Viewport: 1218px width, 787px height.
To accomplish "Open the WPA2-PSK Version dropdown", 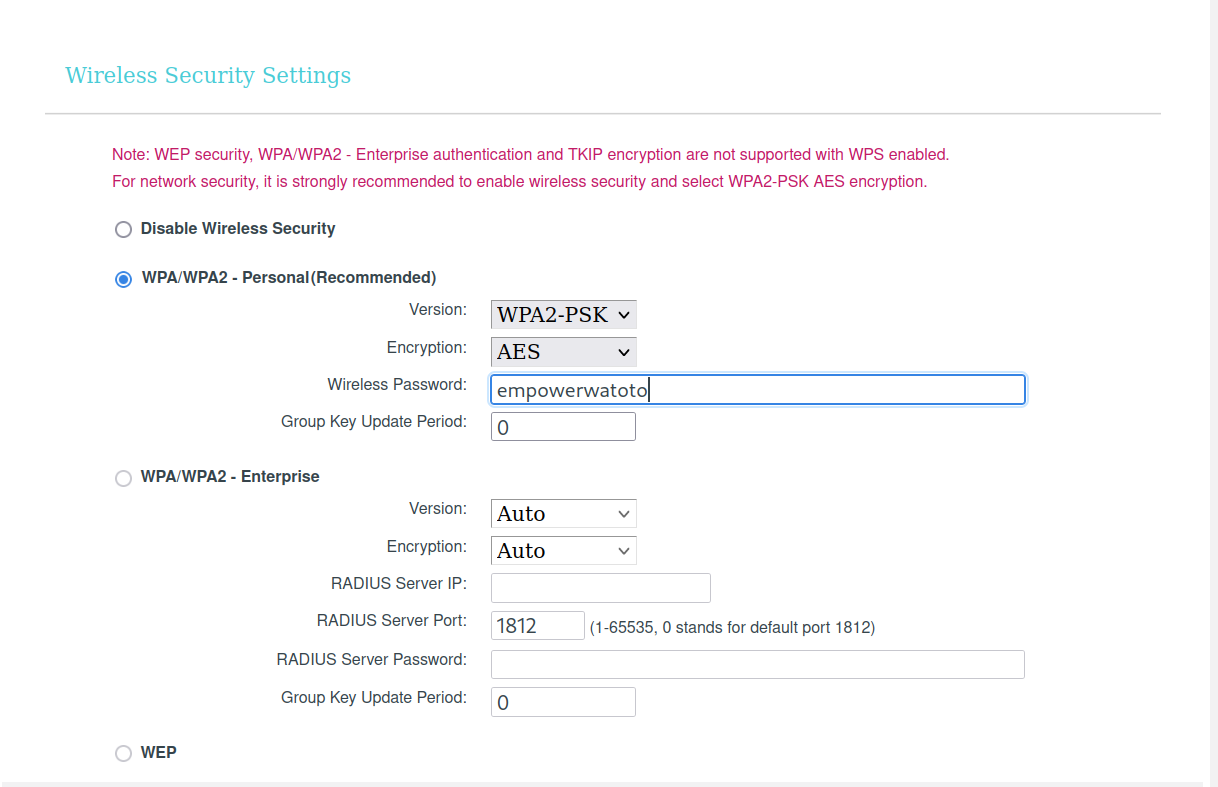I will (x=563, y=315).
